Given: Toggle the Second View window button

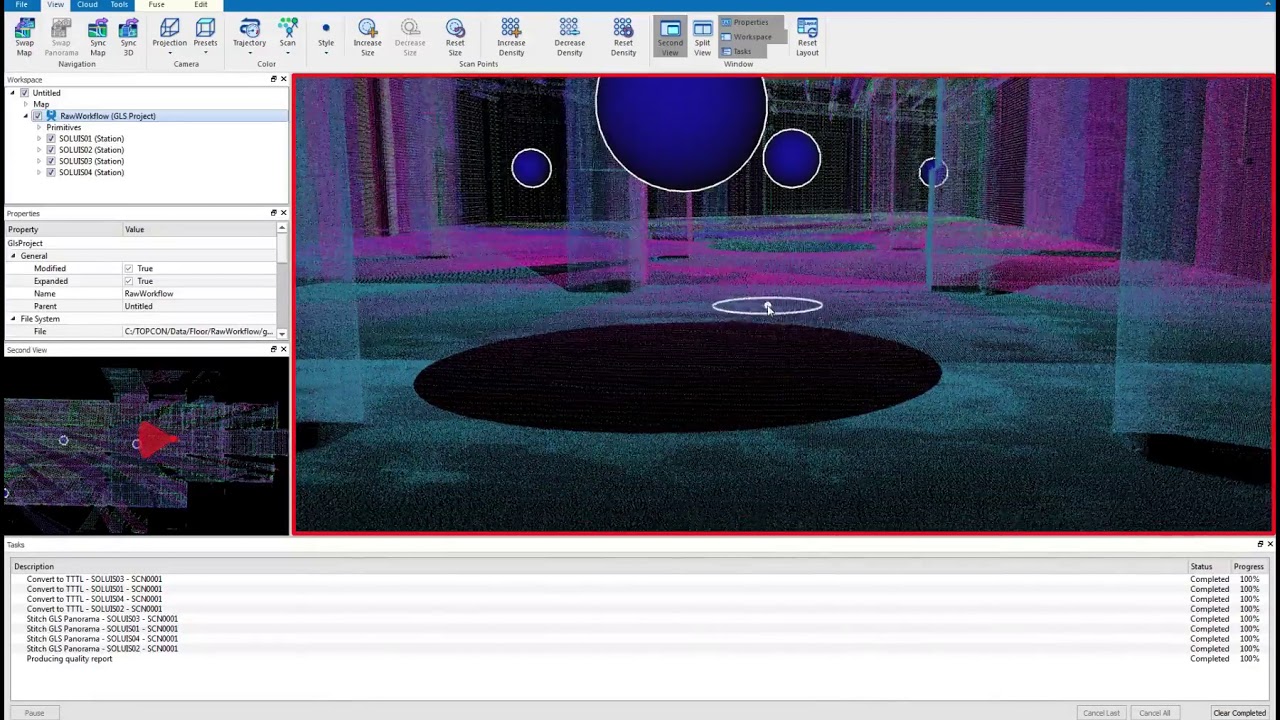Looking at the screenshot, I should [670, 37].
